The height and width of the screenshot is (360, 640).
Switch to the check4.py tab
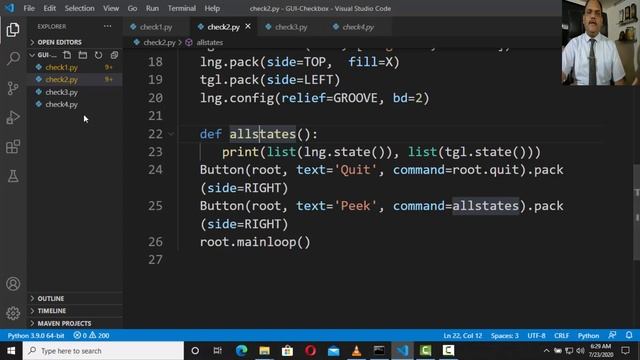point(358,27)
